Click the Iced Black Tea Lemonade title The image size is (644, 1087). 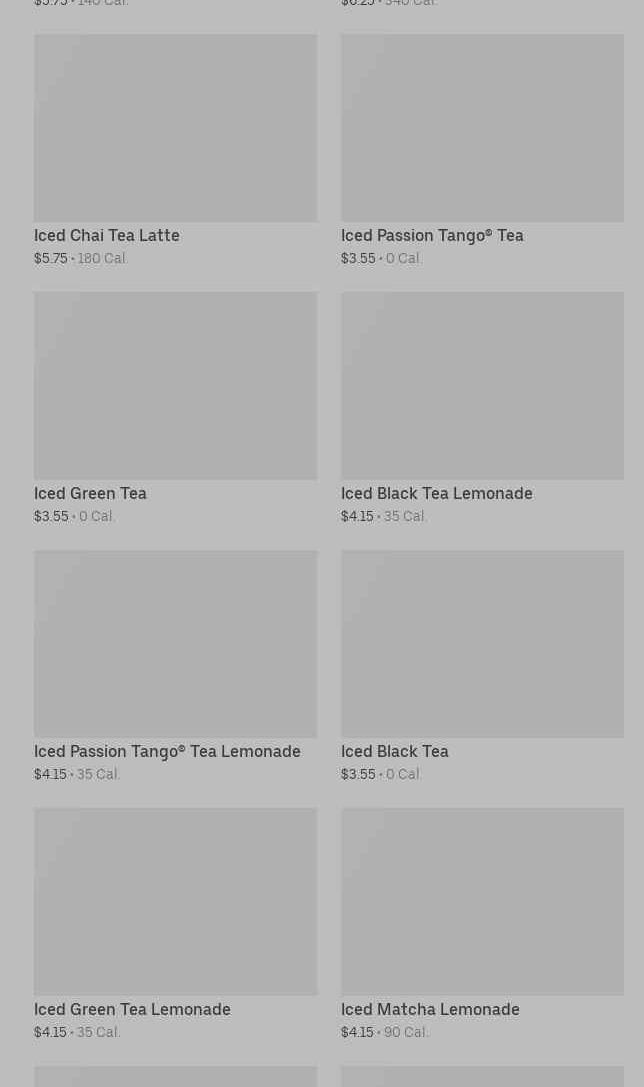click(x=436, y=494)
